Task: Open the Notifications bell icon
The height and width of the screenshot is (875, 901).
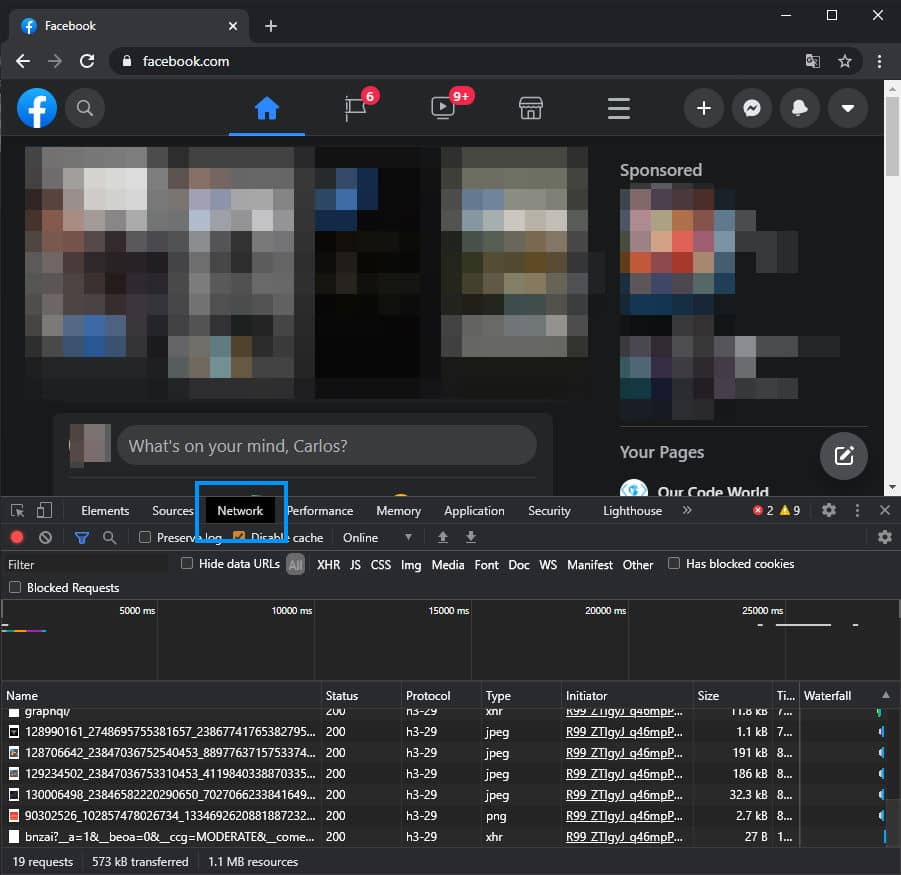Action: pyautogui.click(x=800, y=107)
